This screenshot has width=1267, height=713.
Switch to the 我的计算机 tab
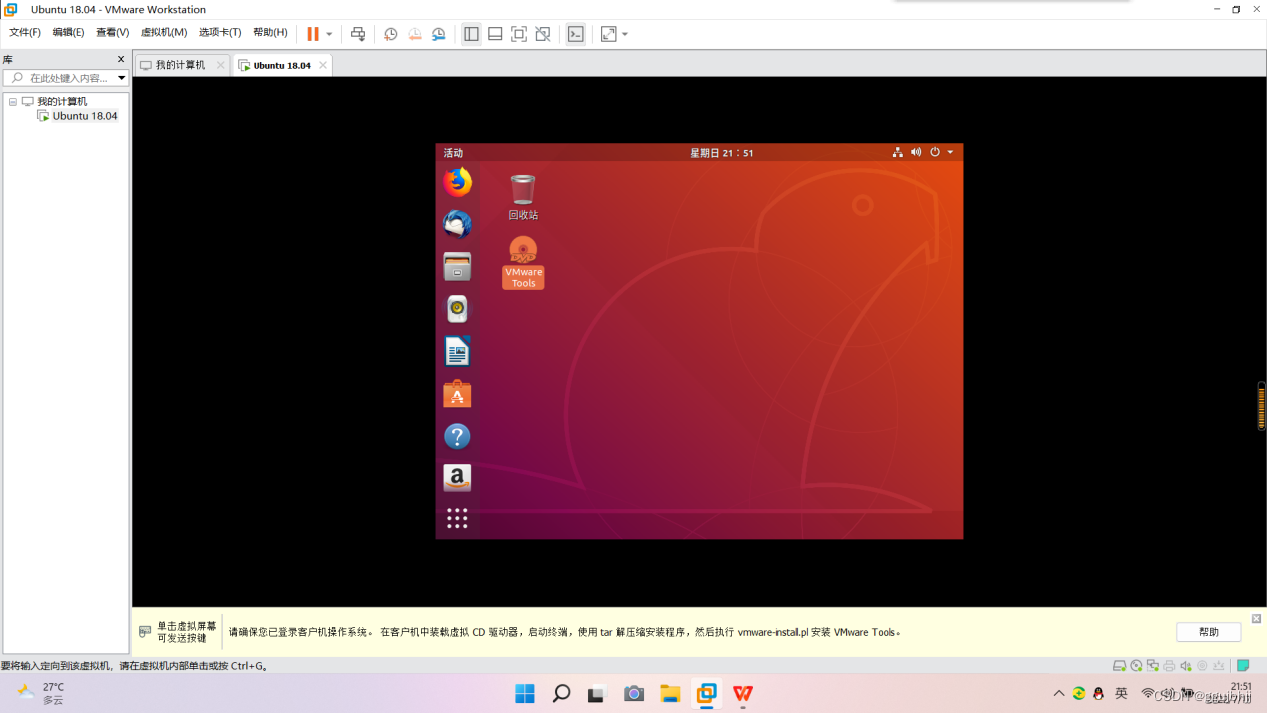[x=180, y=65]
